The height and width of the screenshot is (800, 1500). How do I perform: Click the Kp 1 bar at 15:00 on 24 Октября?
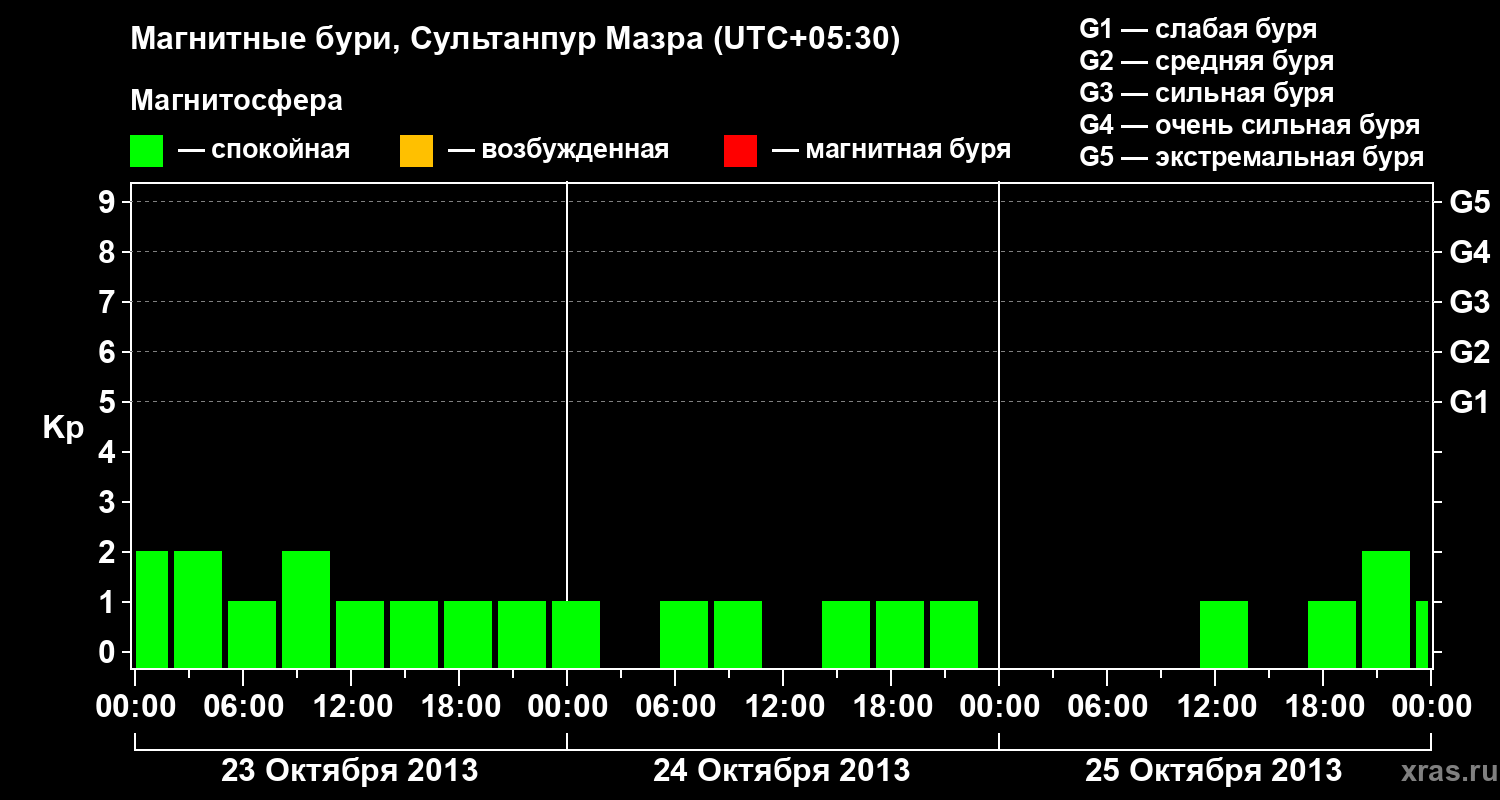coord(846,634)
